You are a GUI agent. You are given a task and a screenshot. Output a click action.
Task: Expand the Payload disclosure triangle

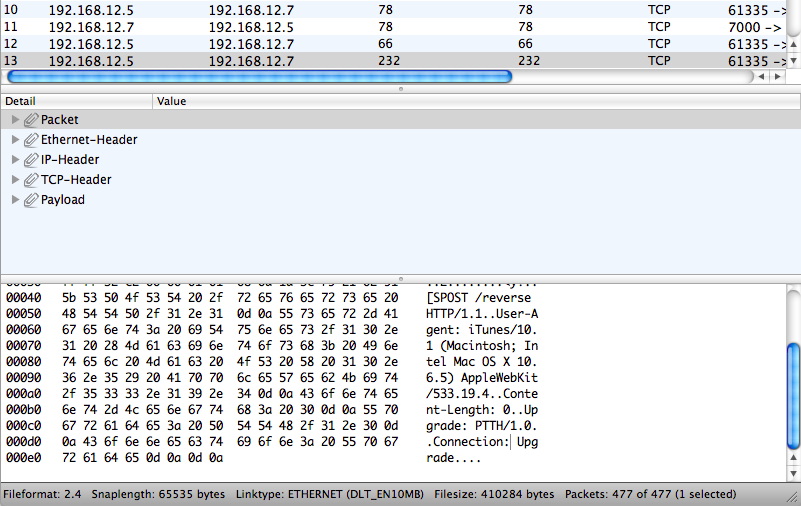[15, 199]
